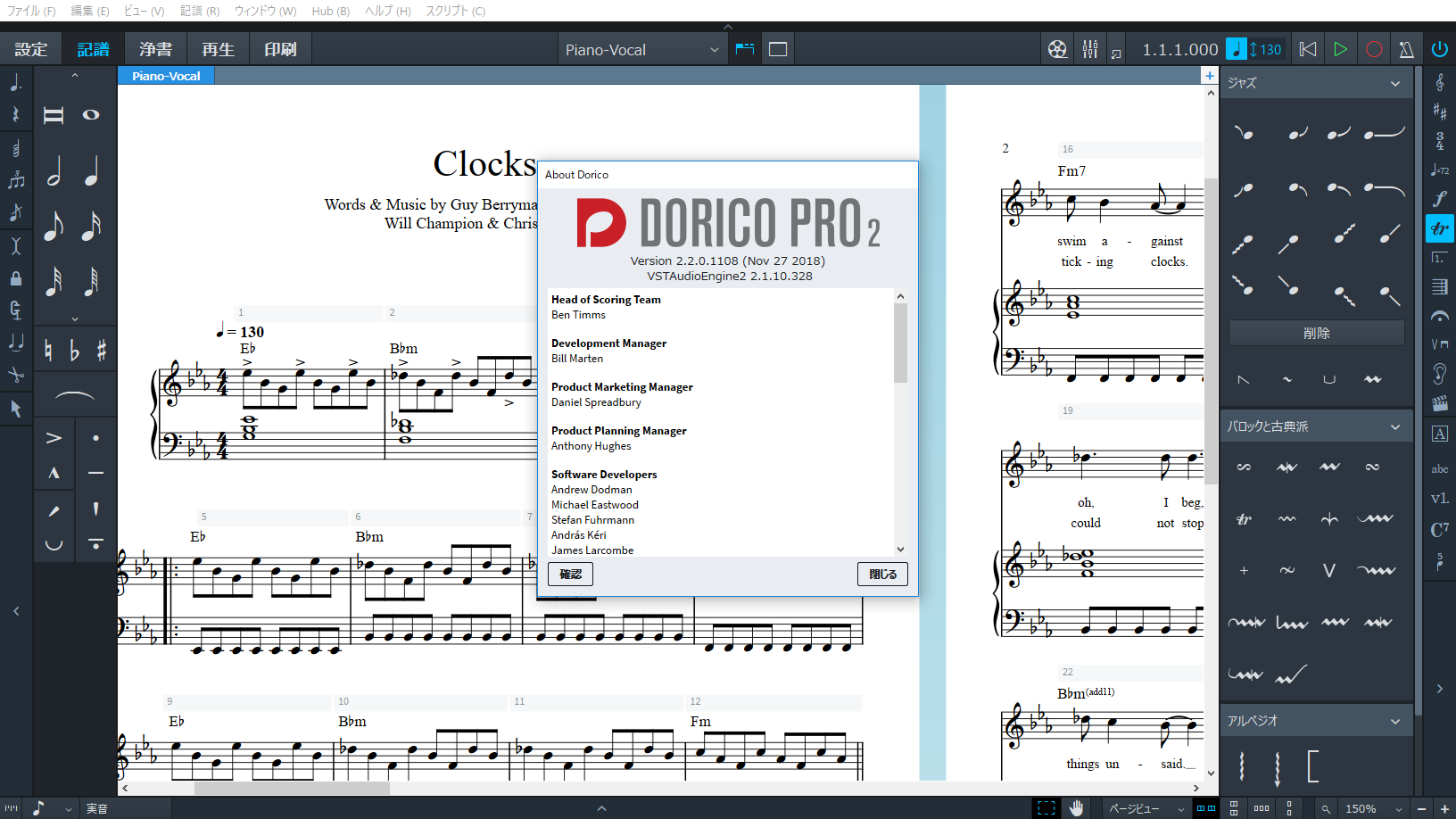The width and height of the screenshot is (1456, 819).
Task: Switch to 浄書 Engrave mode
Action: (155, 50)
